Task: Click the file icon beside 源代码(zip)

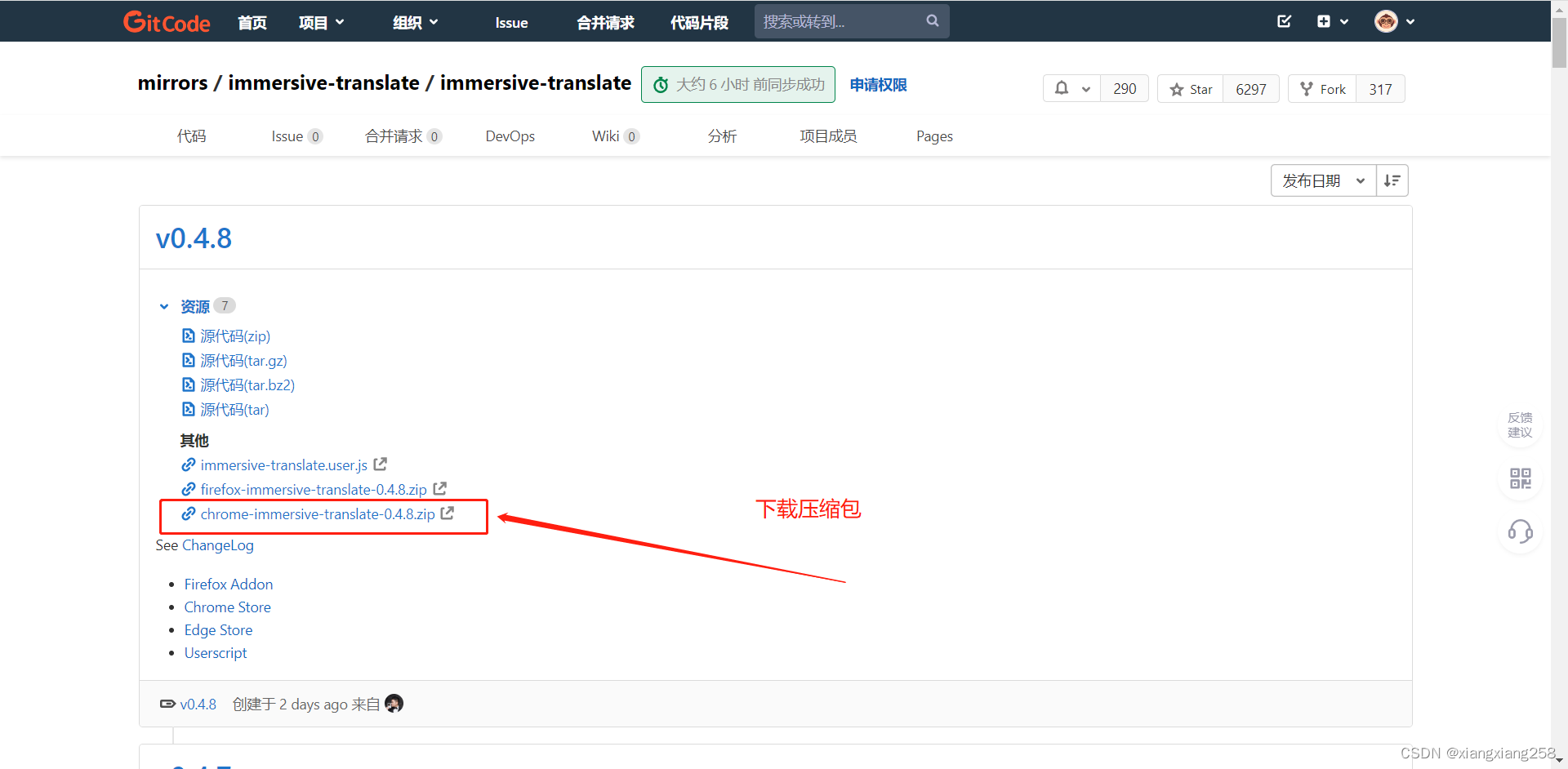Action: (x=189, y=336)
